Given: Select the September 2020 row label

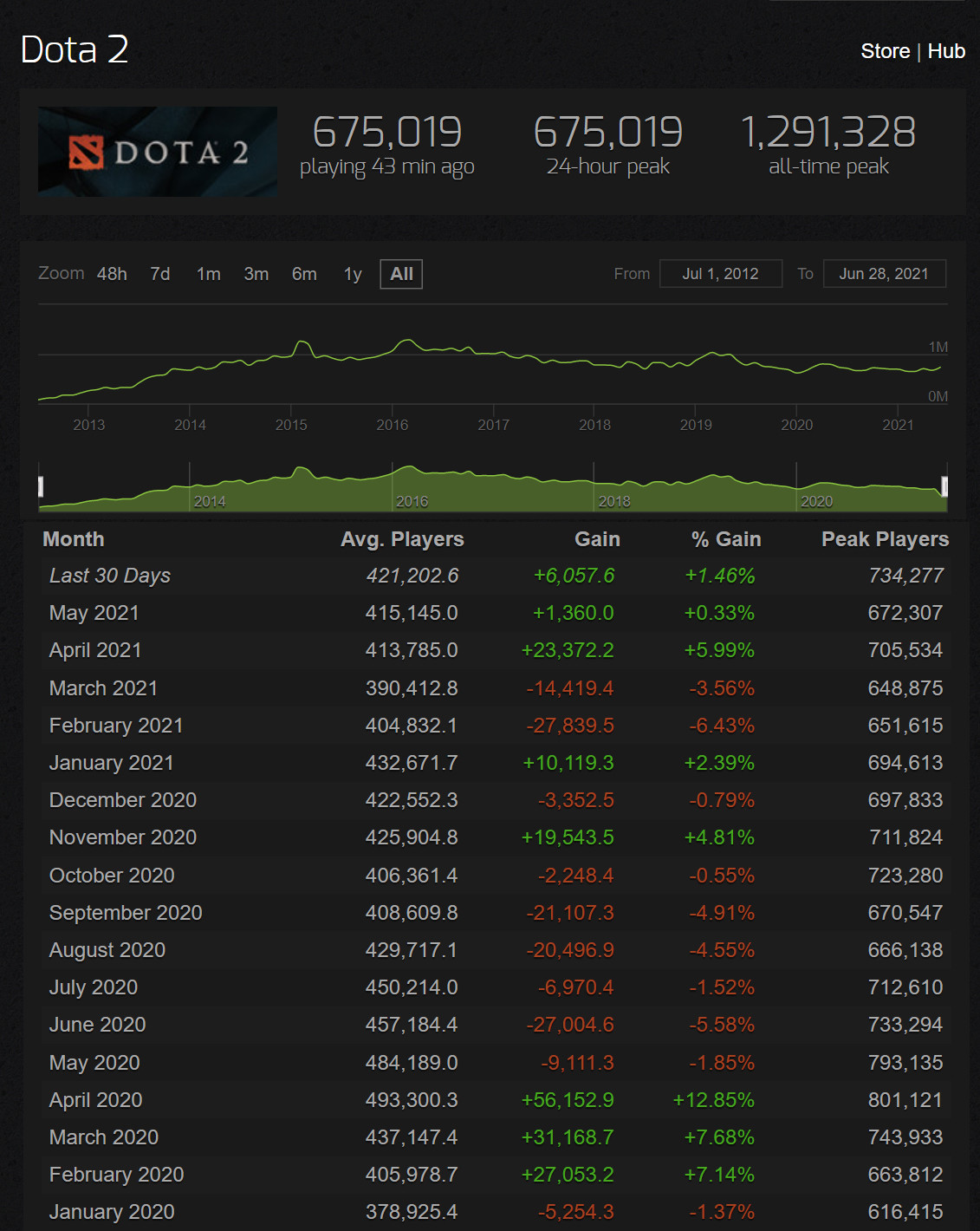Looking at the screenshot, I should 126,913.
